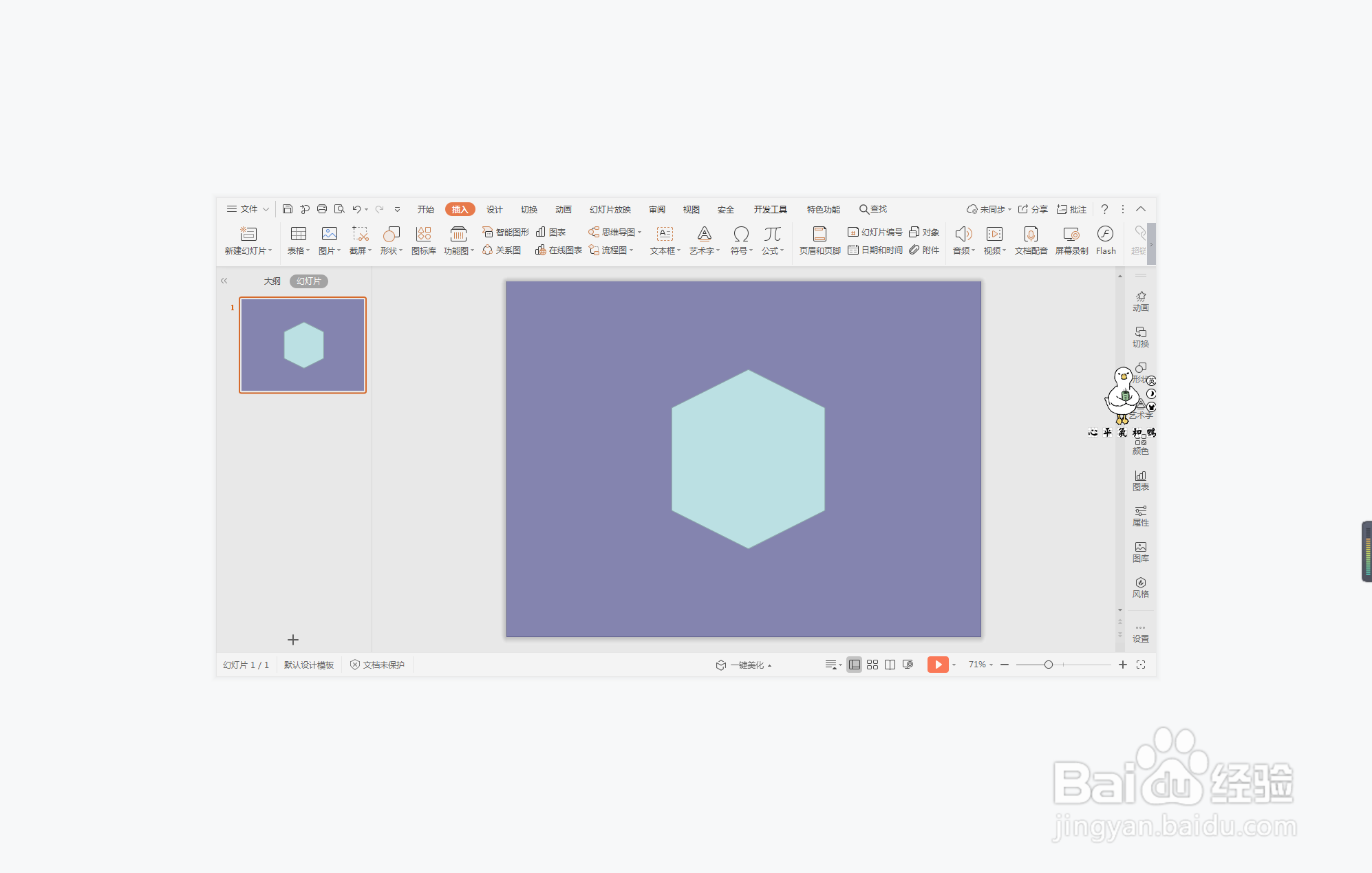
Task: Insert a 文本框 text box
Action: pos(665,241)
